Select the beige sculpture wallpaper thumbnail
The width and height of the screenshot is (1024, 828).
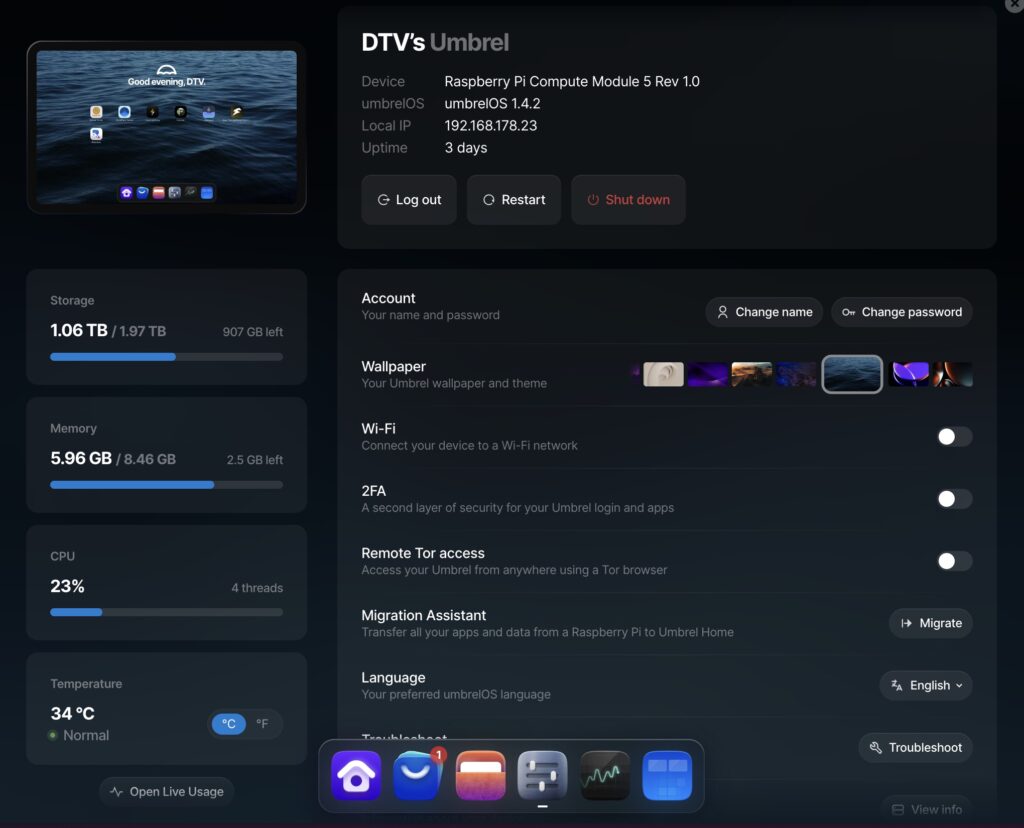(663, 374)
